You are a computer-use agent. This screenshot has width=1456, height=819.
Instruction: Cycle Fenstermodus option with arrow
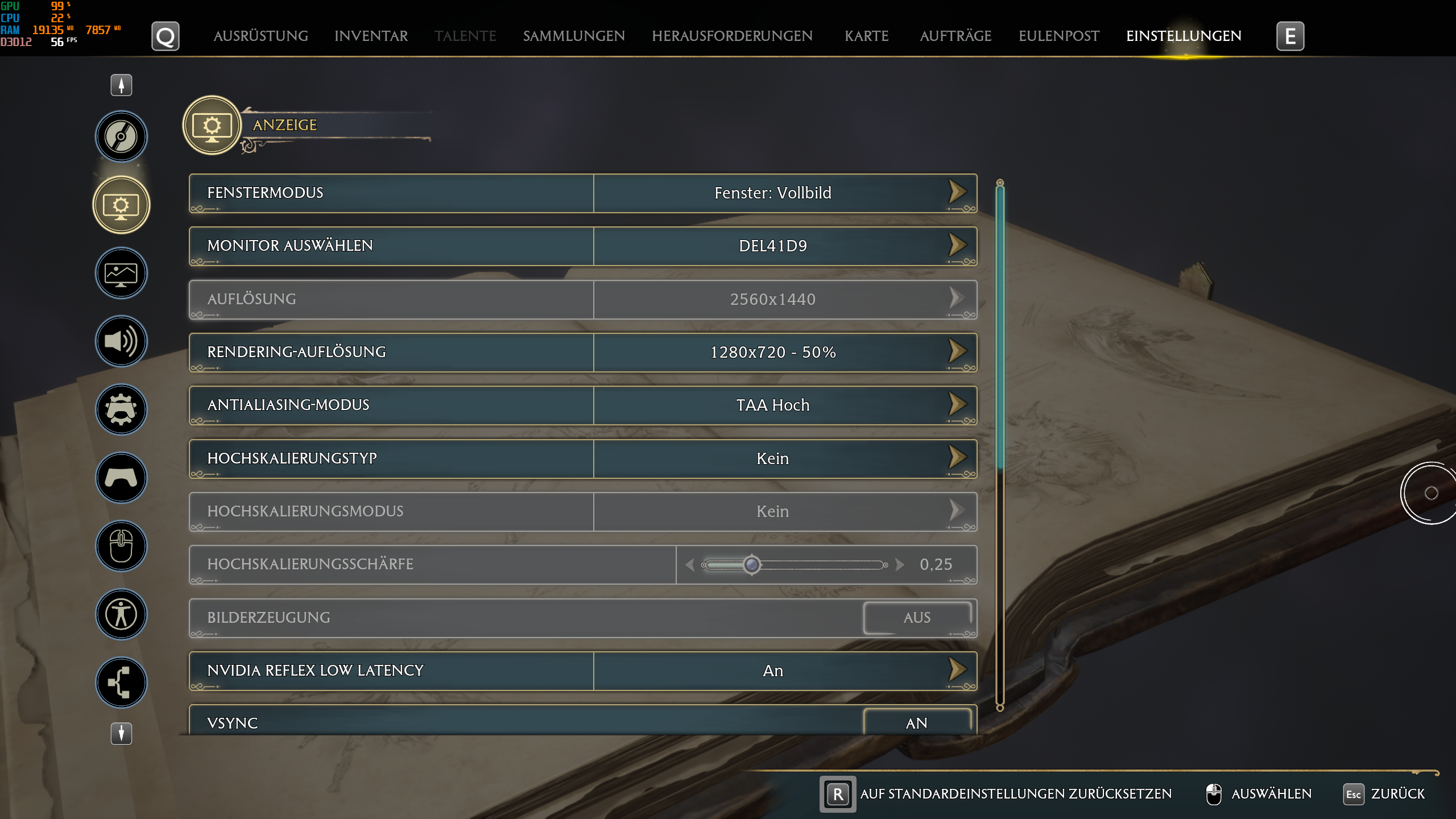[x=958, y=192]
